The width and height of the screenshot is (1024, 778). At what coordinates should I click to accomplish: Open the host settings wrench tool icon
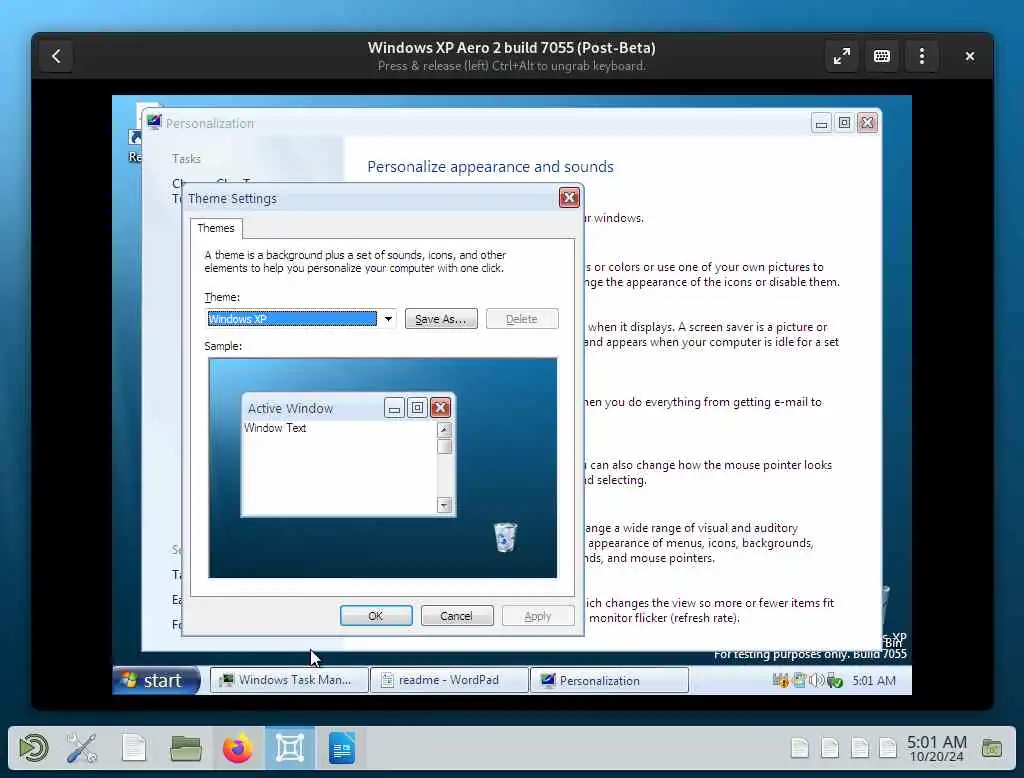(x=82, y=748)
